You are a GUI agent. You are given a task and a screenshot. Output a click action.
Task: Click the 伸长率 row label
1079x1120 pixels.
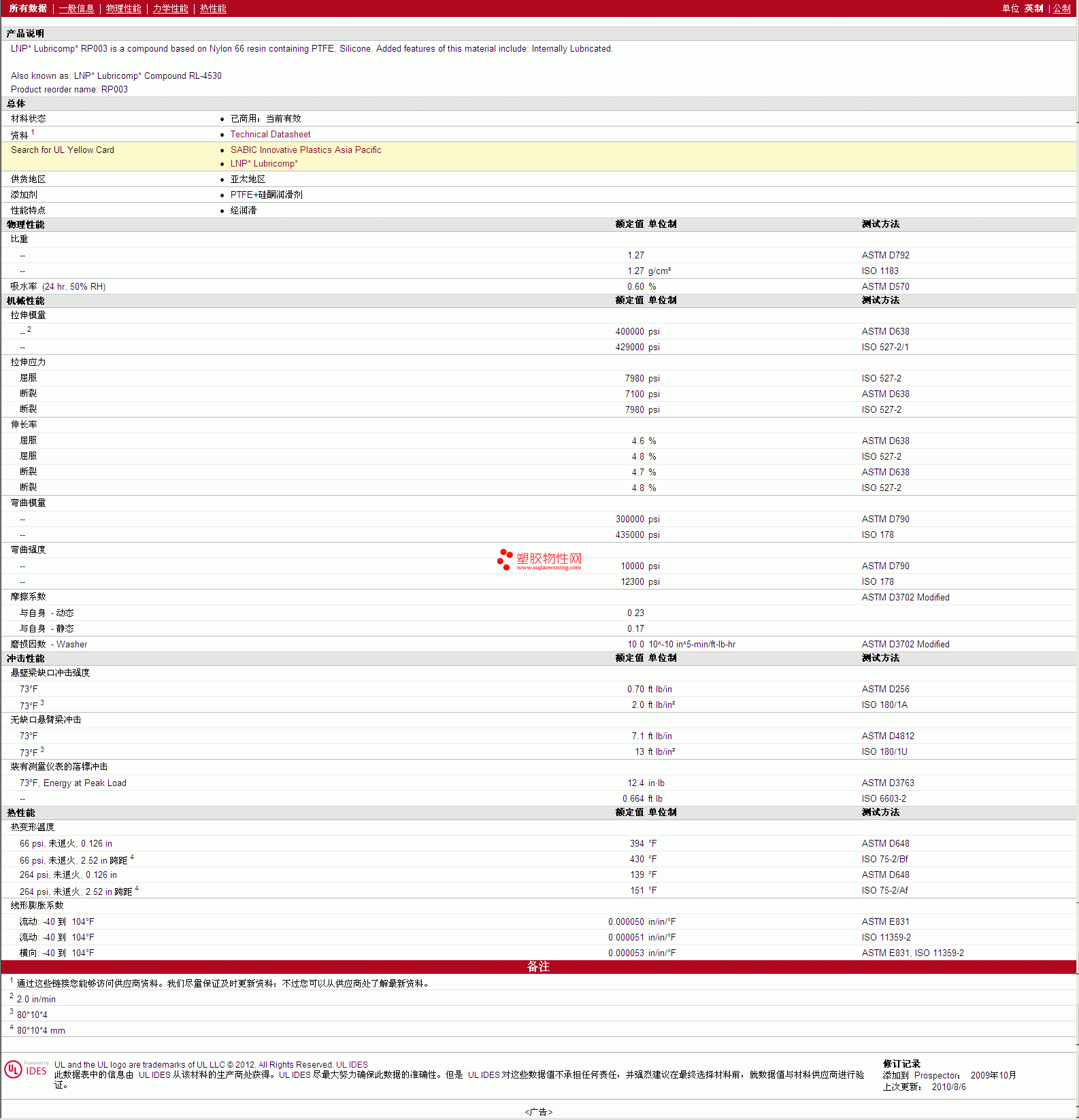24,425
